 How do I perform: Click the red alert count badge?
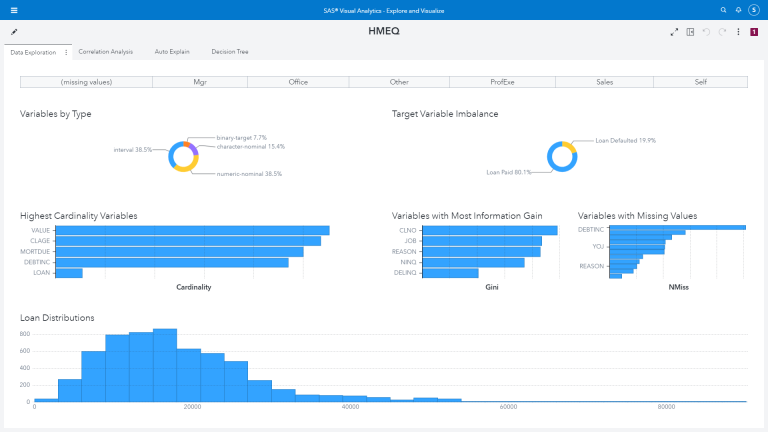point(753,32)
